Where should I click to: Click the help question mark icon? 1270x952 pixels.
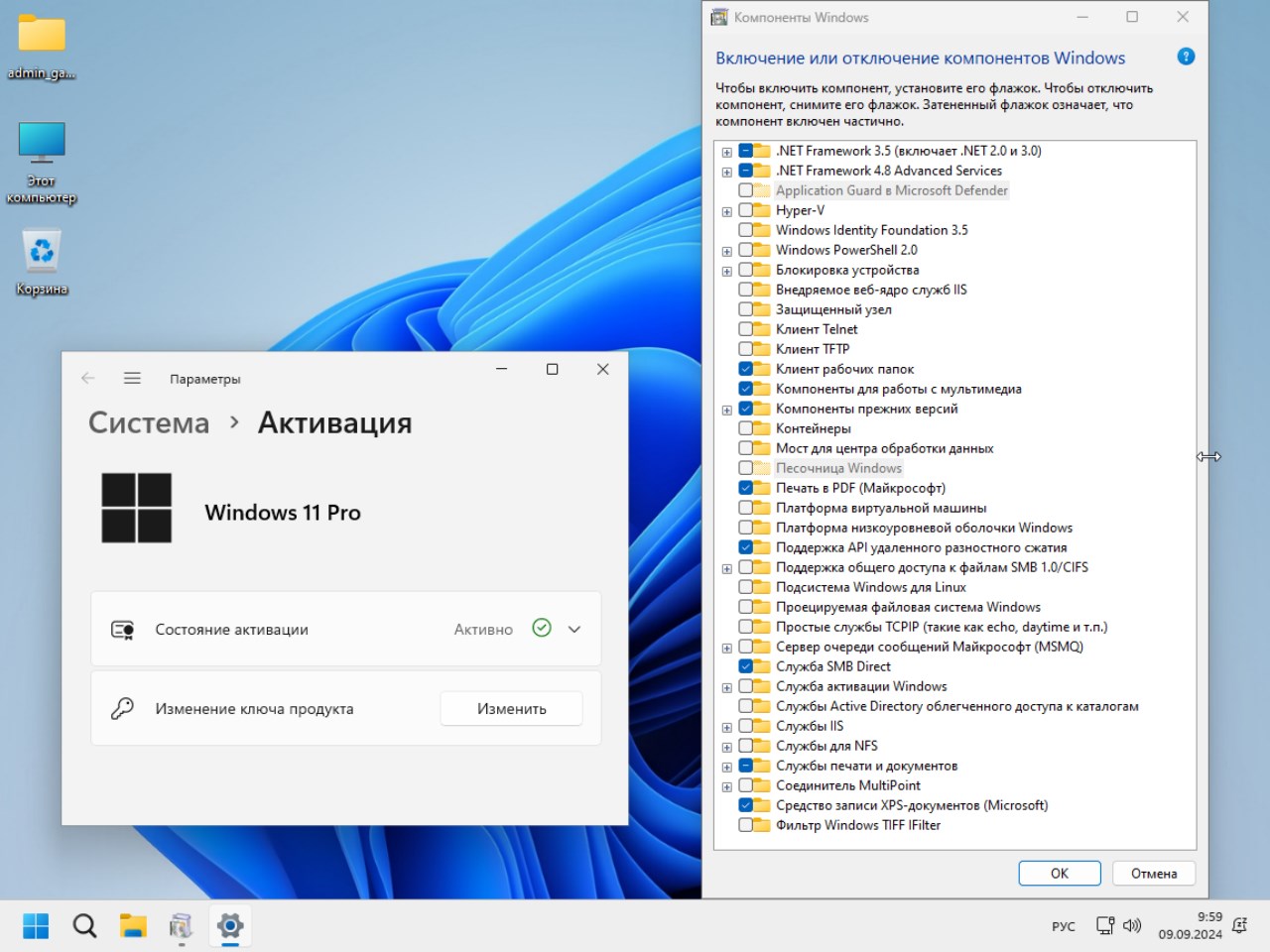tap(1186, 57)
